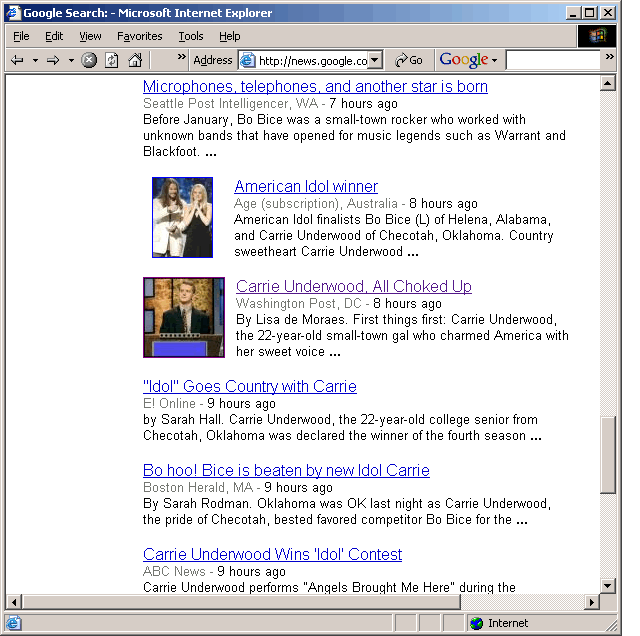Expand the hidden standard toolbar buttons chevron
Screen dimensions: 640x636
[182, 56]
